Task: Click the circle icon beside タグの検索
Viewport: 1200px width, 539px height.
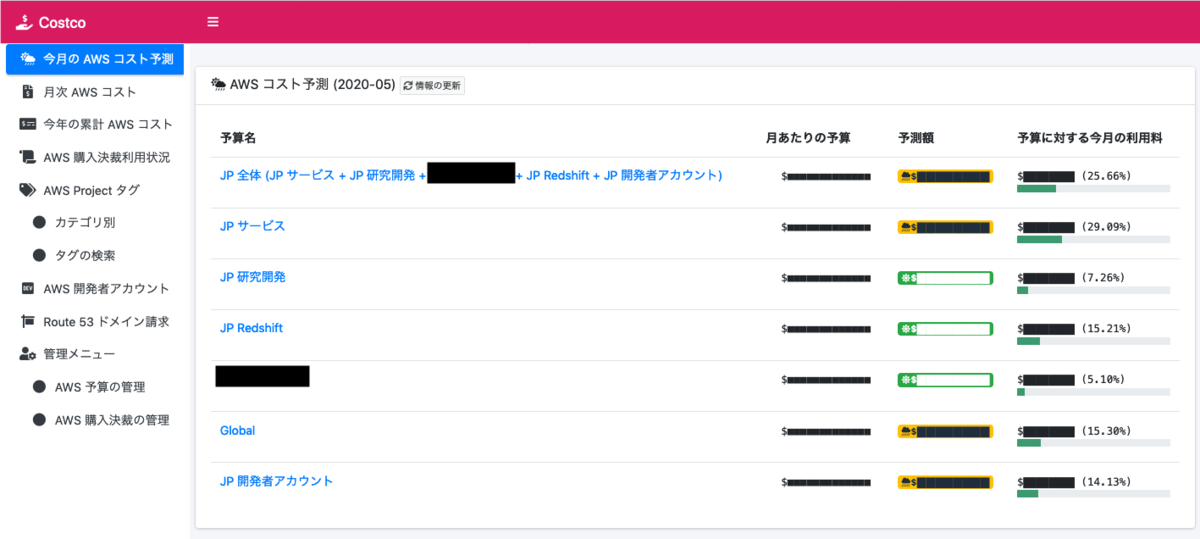Action: pyautogui.click(x=40, y=256)
